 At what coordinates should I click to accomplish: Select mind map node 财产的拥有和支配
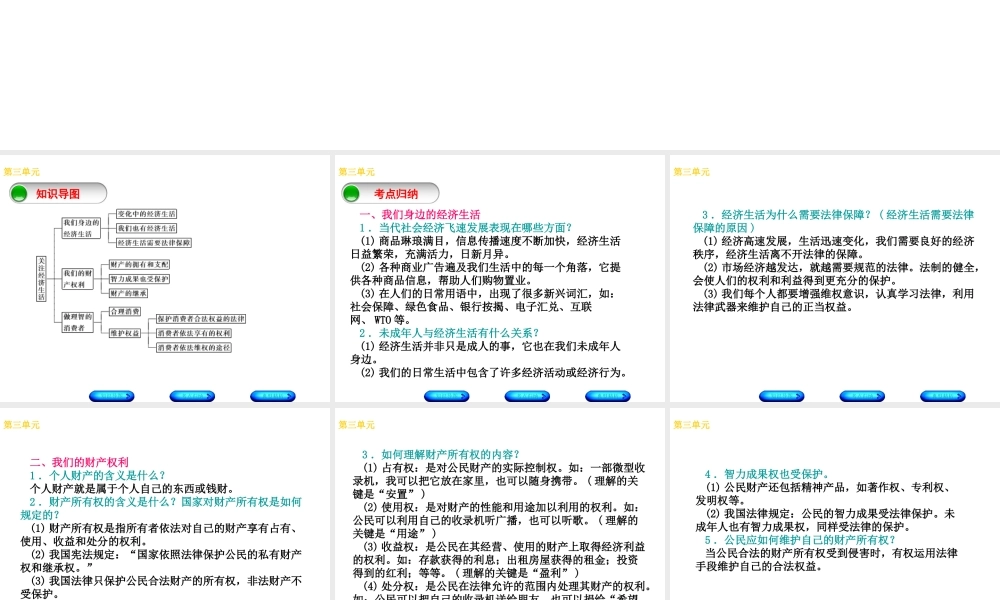pyautogui.click(x=139, y=264)
